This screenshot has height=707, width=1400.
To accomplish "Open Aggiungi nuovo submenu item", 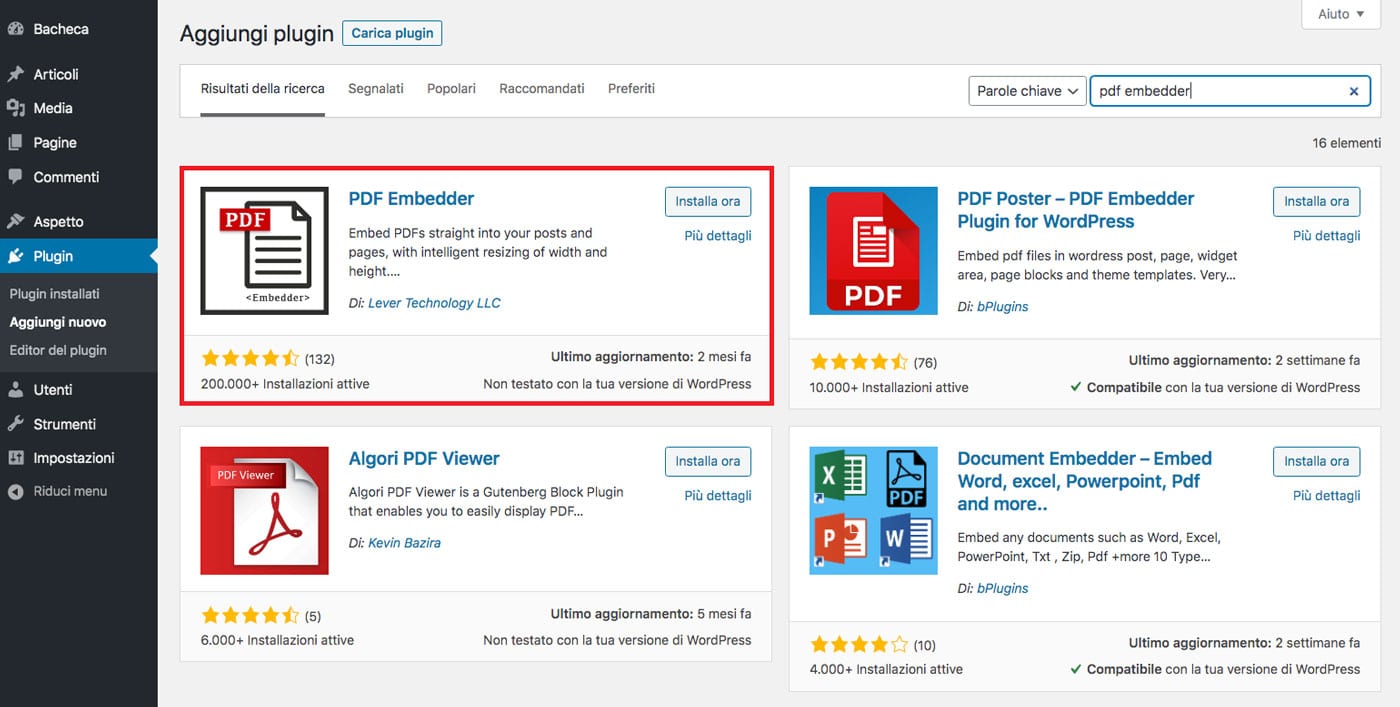I will point(58,322).
